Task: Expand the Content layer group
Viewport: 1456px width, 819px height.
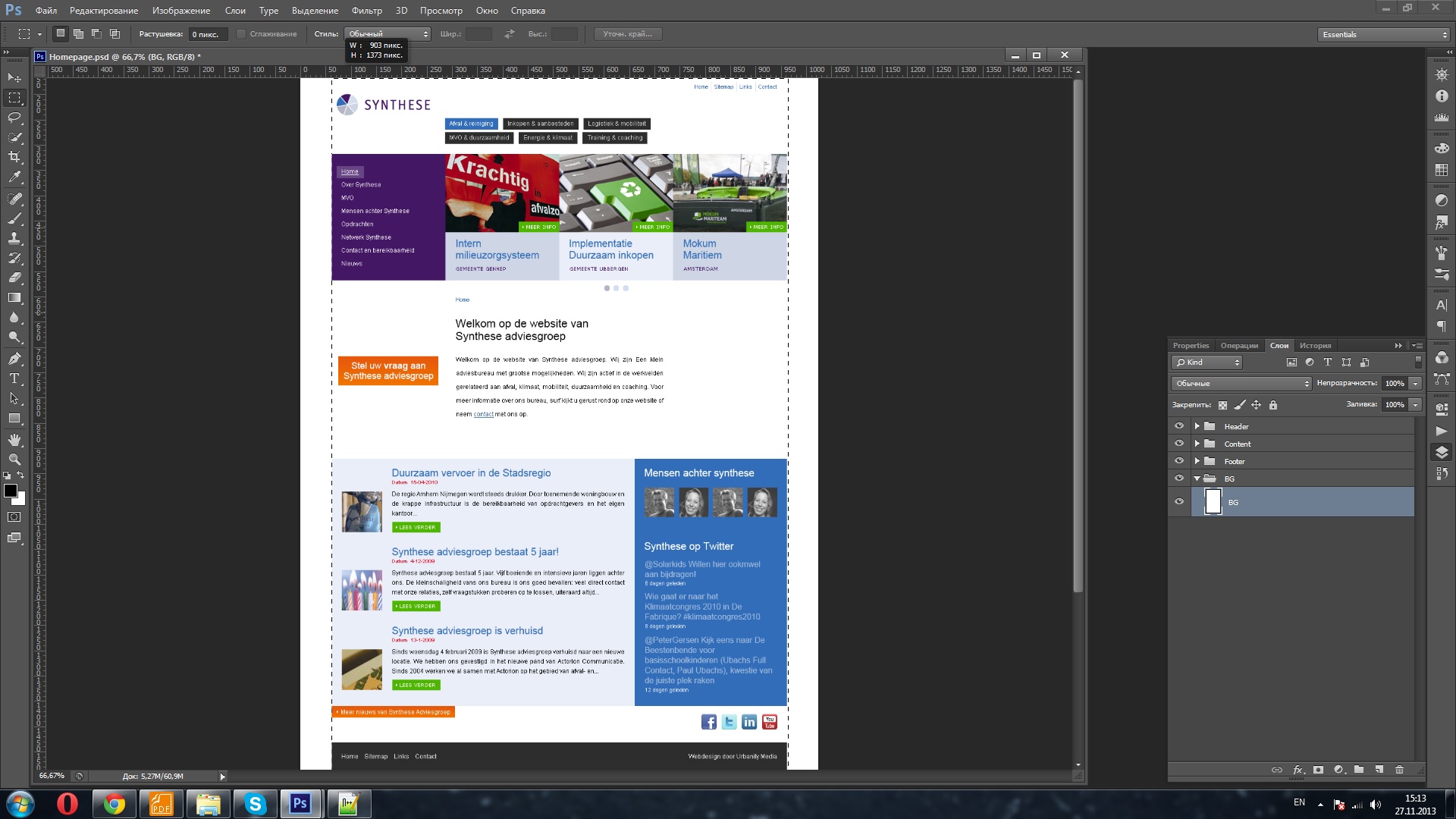Action: pyautogui.click(x=1197, y=444)
